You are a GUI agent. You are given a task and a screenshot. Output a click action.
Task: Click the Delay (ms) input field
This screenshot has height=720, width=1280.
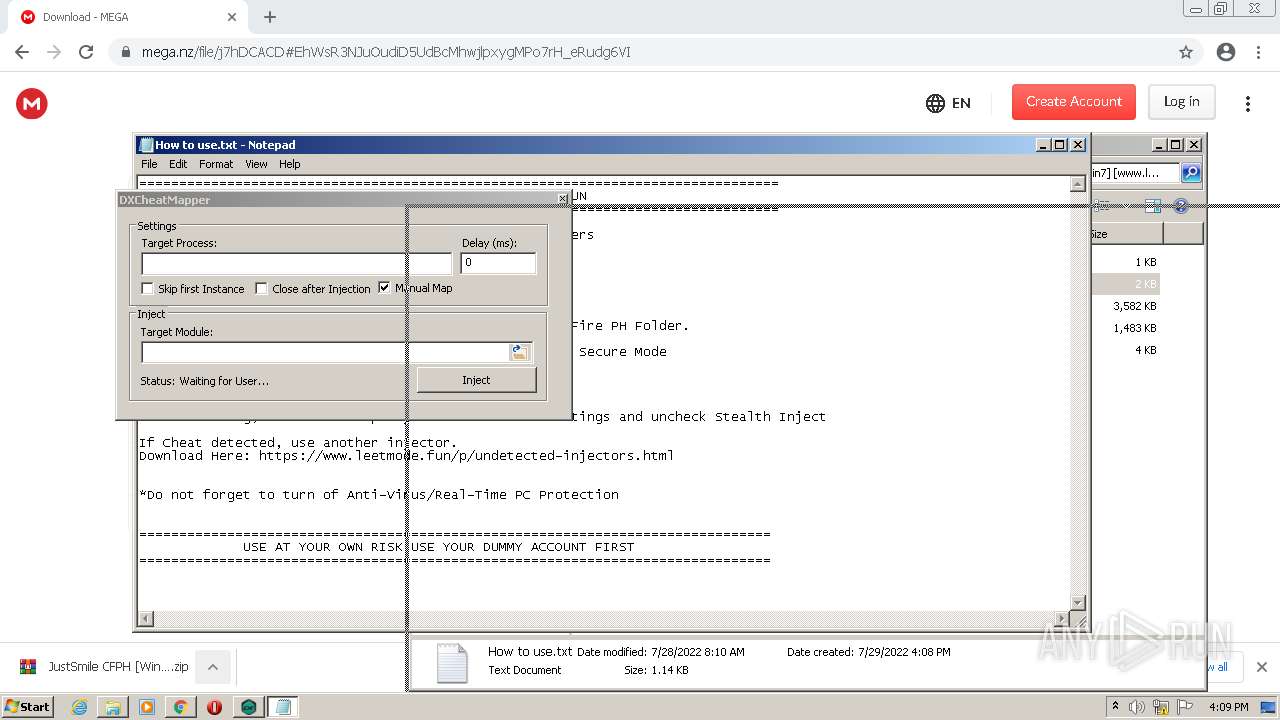click(x=498, y=263)
